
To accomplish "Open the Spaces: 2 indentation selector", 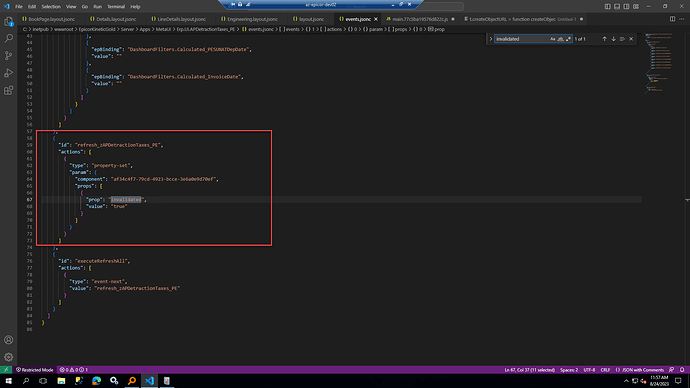I will click(569, 370).
